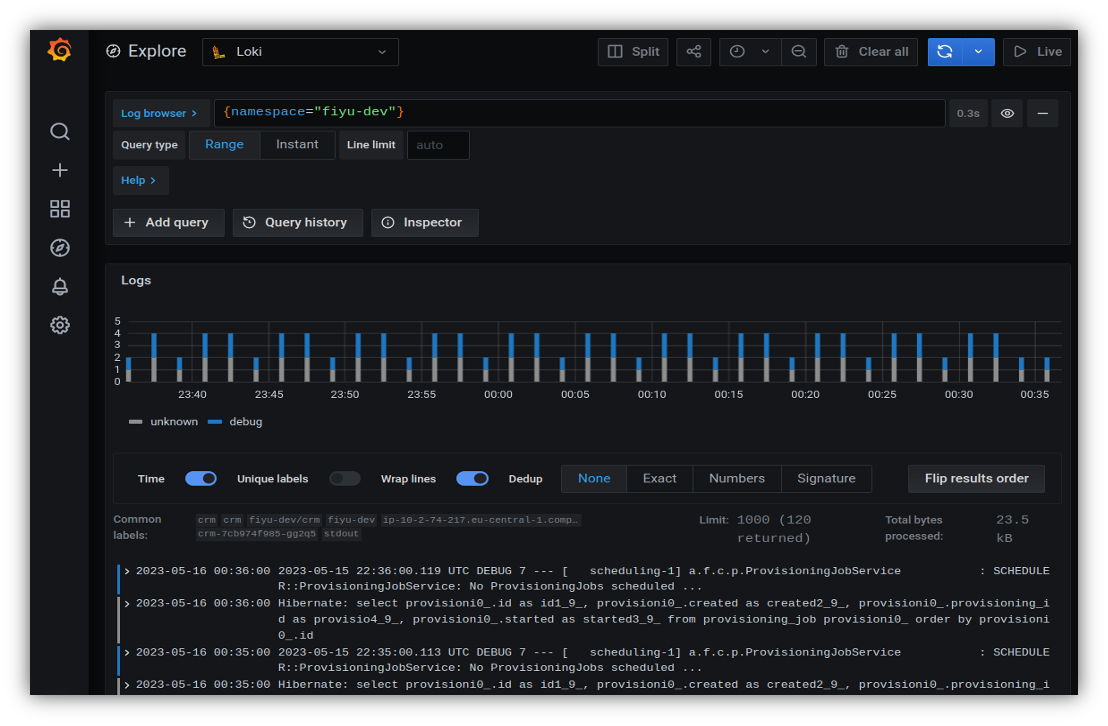Open the Grafana home logo
This screenshot has width=1108, height=726.
(59, 50)
